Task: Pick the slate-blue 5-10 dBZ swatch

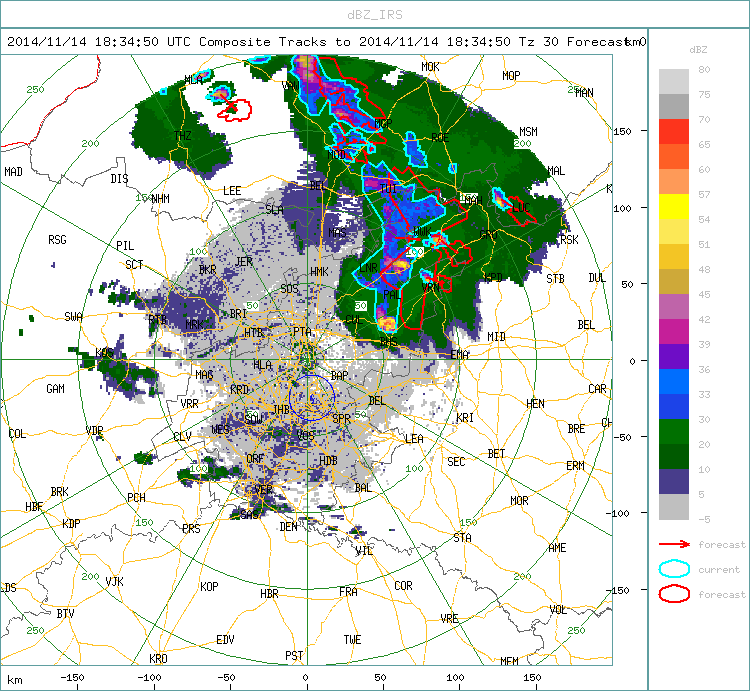Action: [x=673, y=482]
